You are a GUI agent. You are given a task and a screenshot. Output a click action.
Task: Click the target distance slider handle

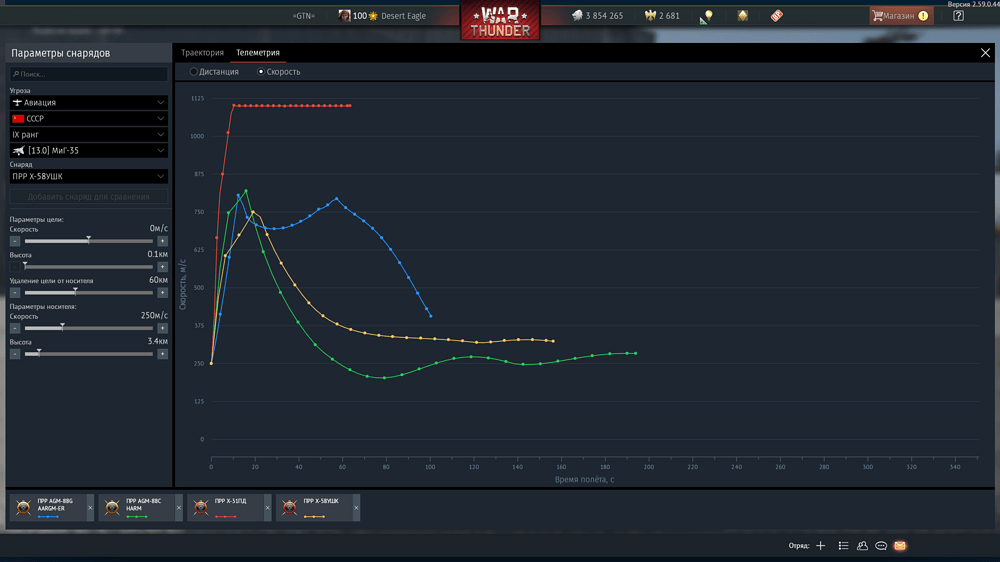75,292
